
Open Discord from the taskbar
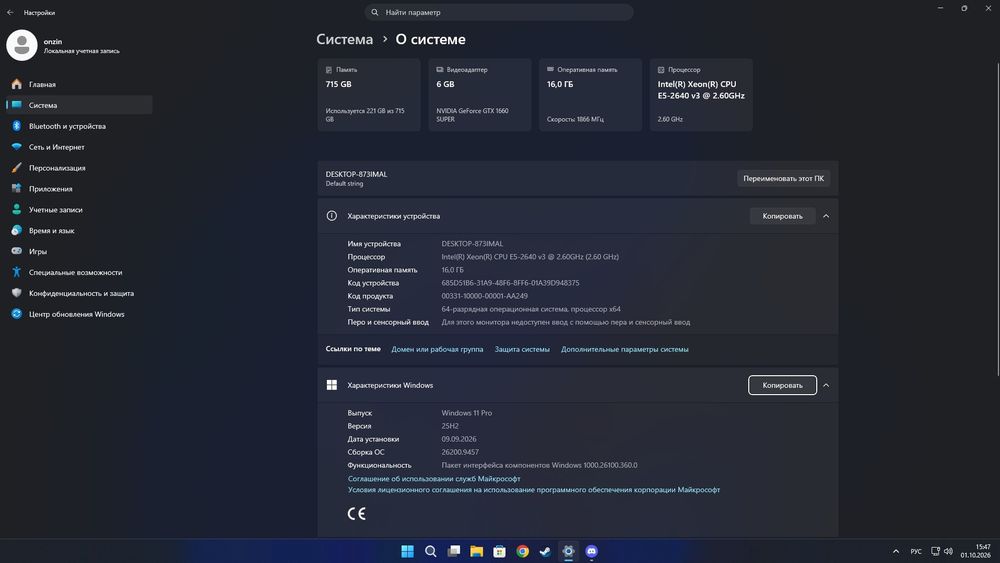point(591,552)
